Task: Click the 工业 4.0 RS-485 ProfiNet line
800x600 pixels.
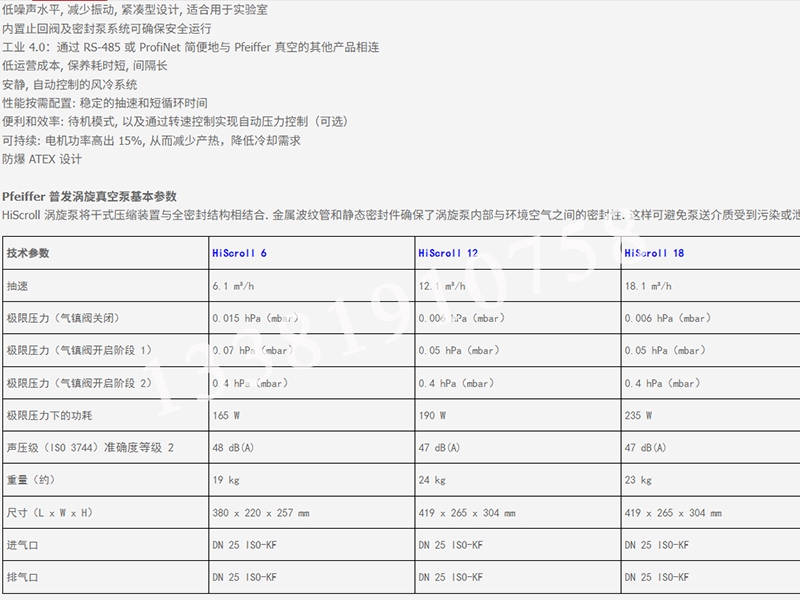Action: tap(190, 47)
